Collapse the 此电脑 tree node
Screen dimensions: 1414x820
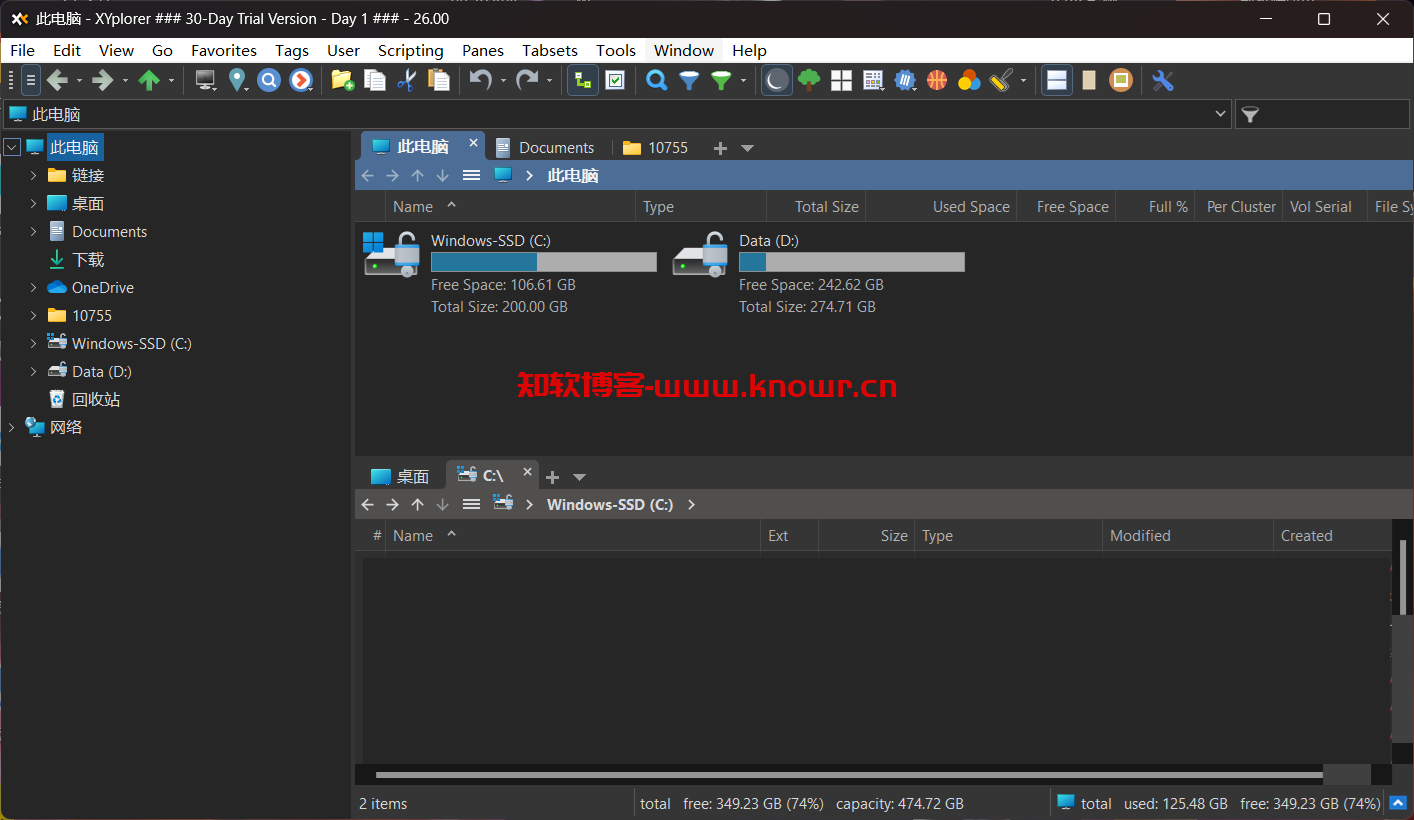(12, 147)
